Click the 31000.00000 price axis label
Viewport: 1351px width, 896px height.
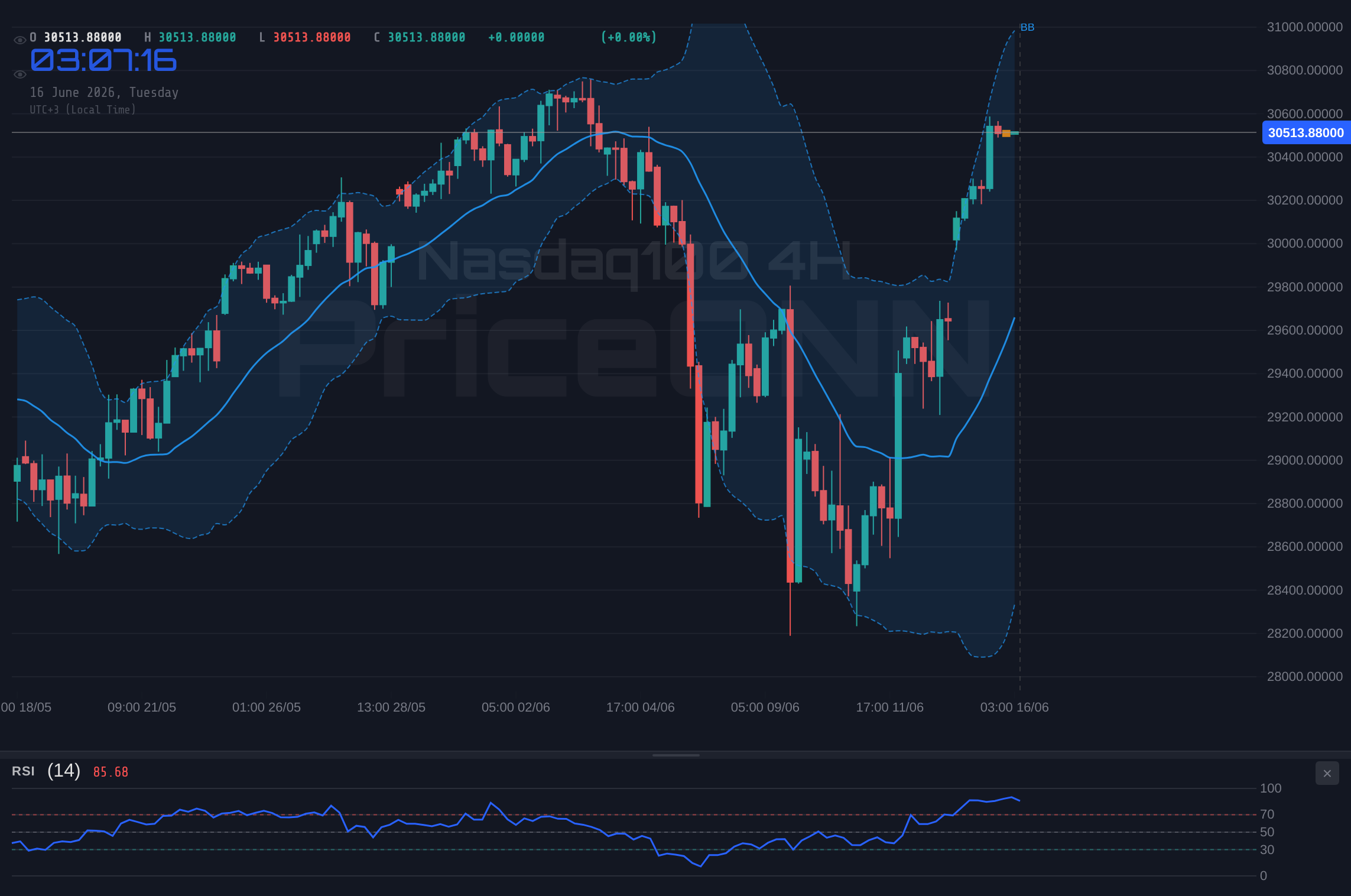pyautogui.click(x=1305, y=27)
